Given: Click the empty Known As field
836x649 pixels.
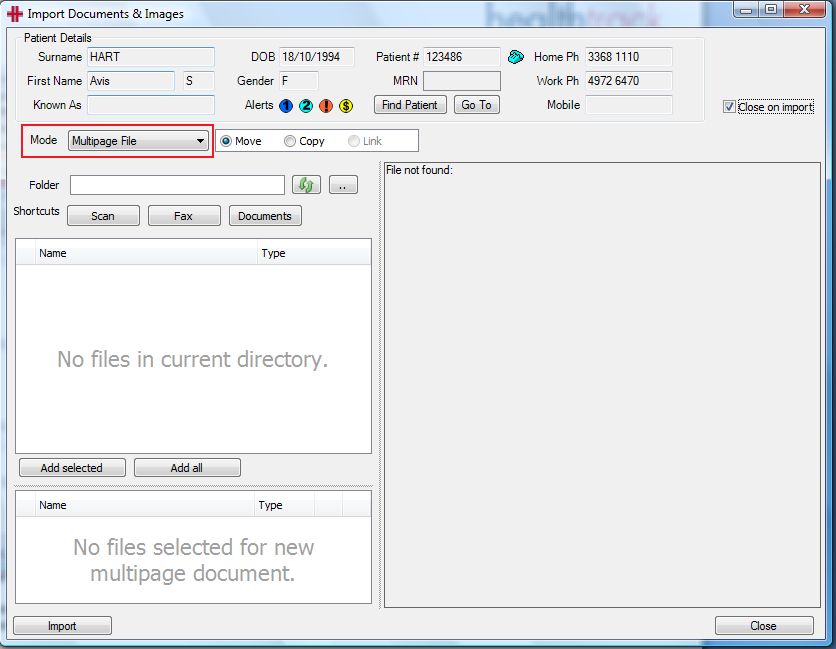Looking at the screenshot, I should point(151,105).
